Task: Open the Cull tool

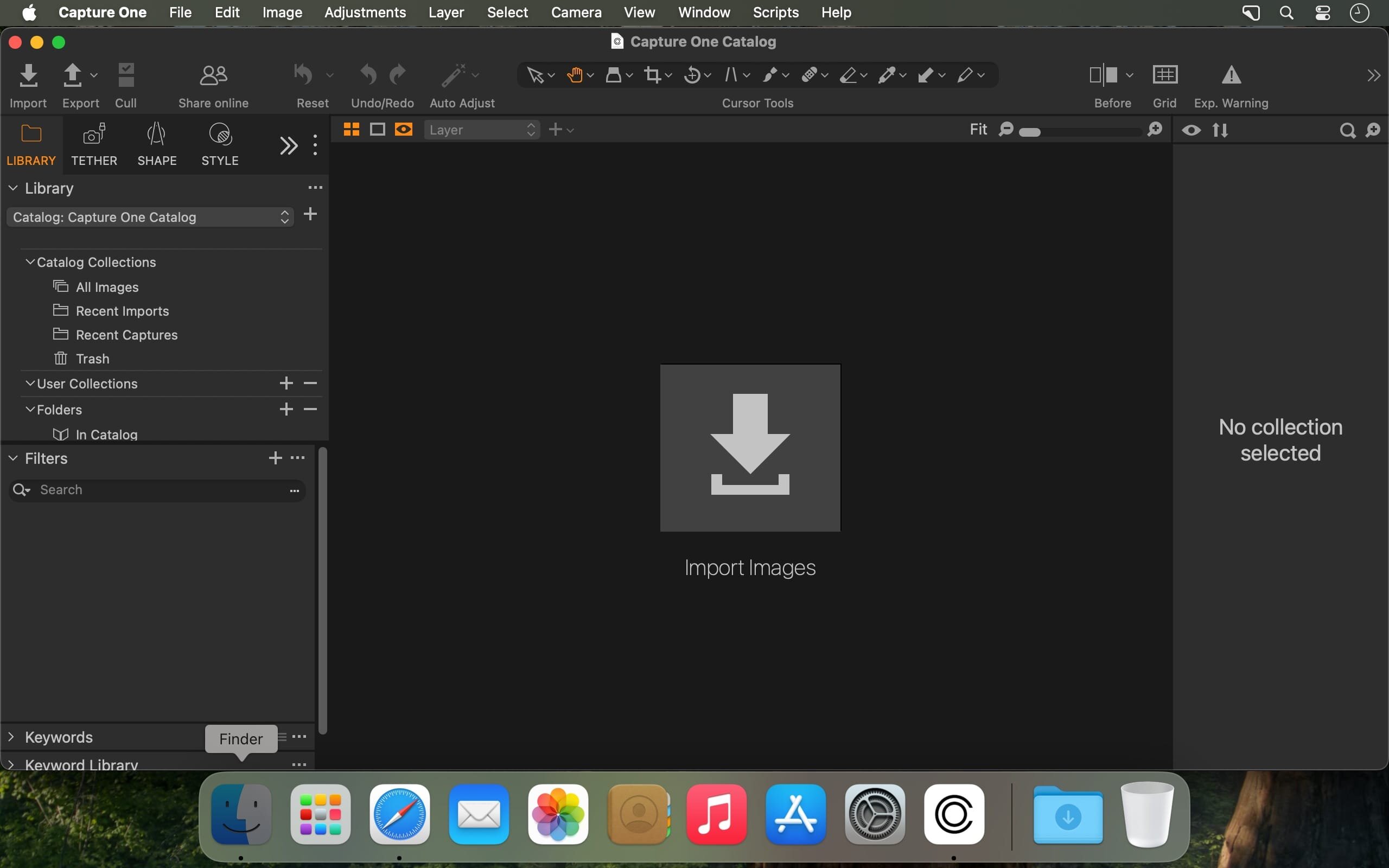Action: coord(126,76)
